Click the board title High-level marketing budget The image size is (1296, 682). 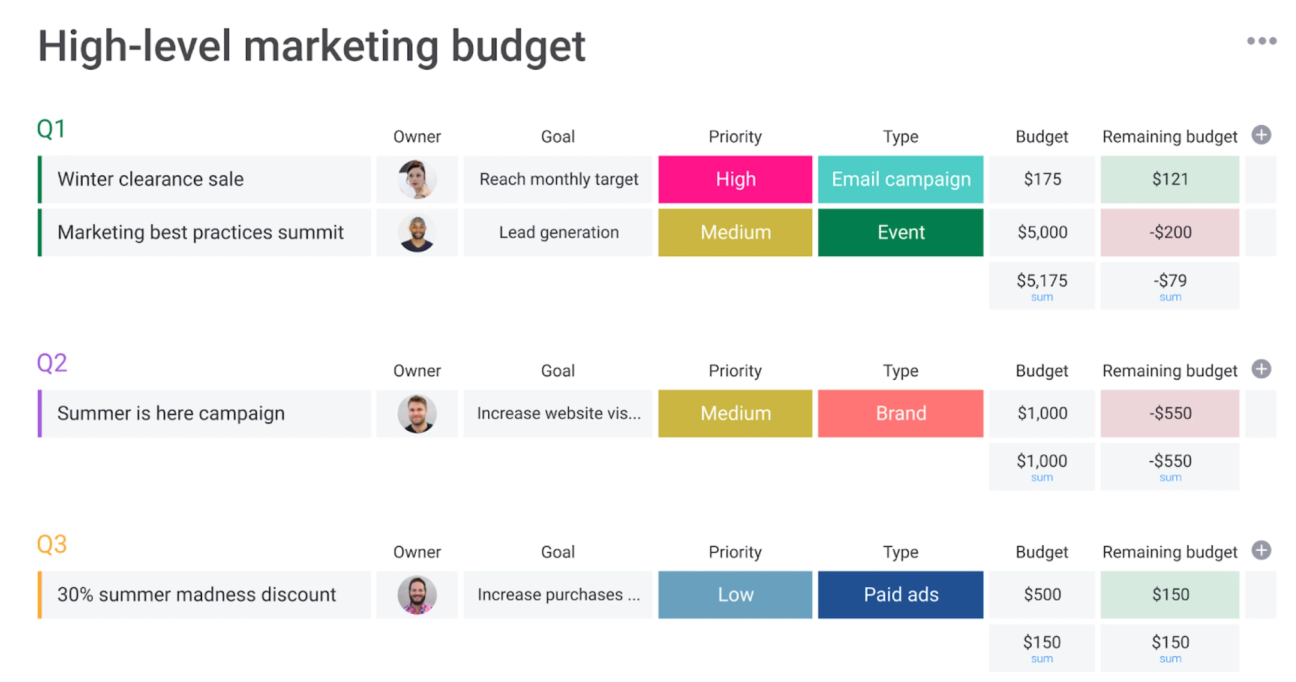coord(311,45)
